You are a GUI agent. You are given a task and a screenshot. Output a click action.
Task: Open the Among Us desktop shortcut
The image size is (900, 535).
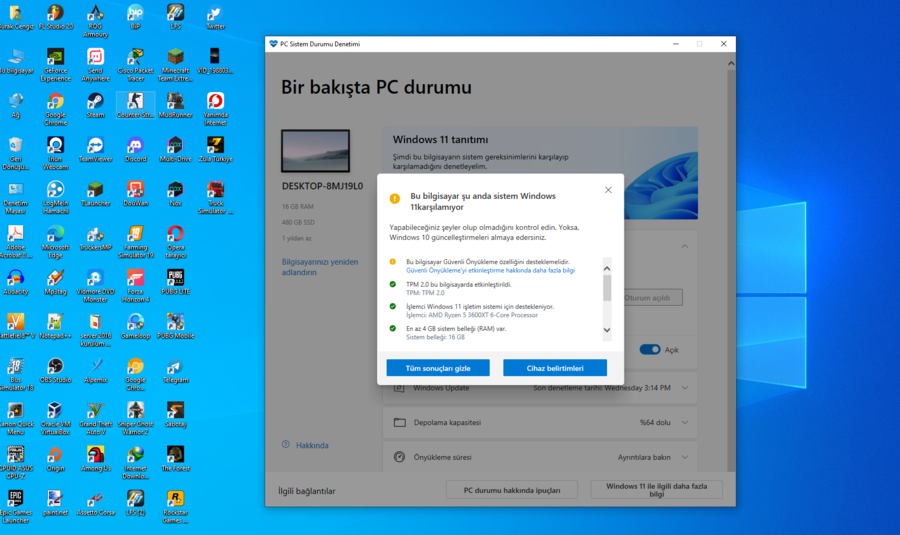(95, 459)
